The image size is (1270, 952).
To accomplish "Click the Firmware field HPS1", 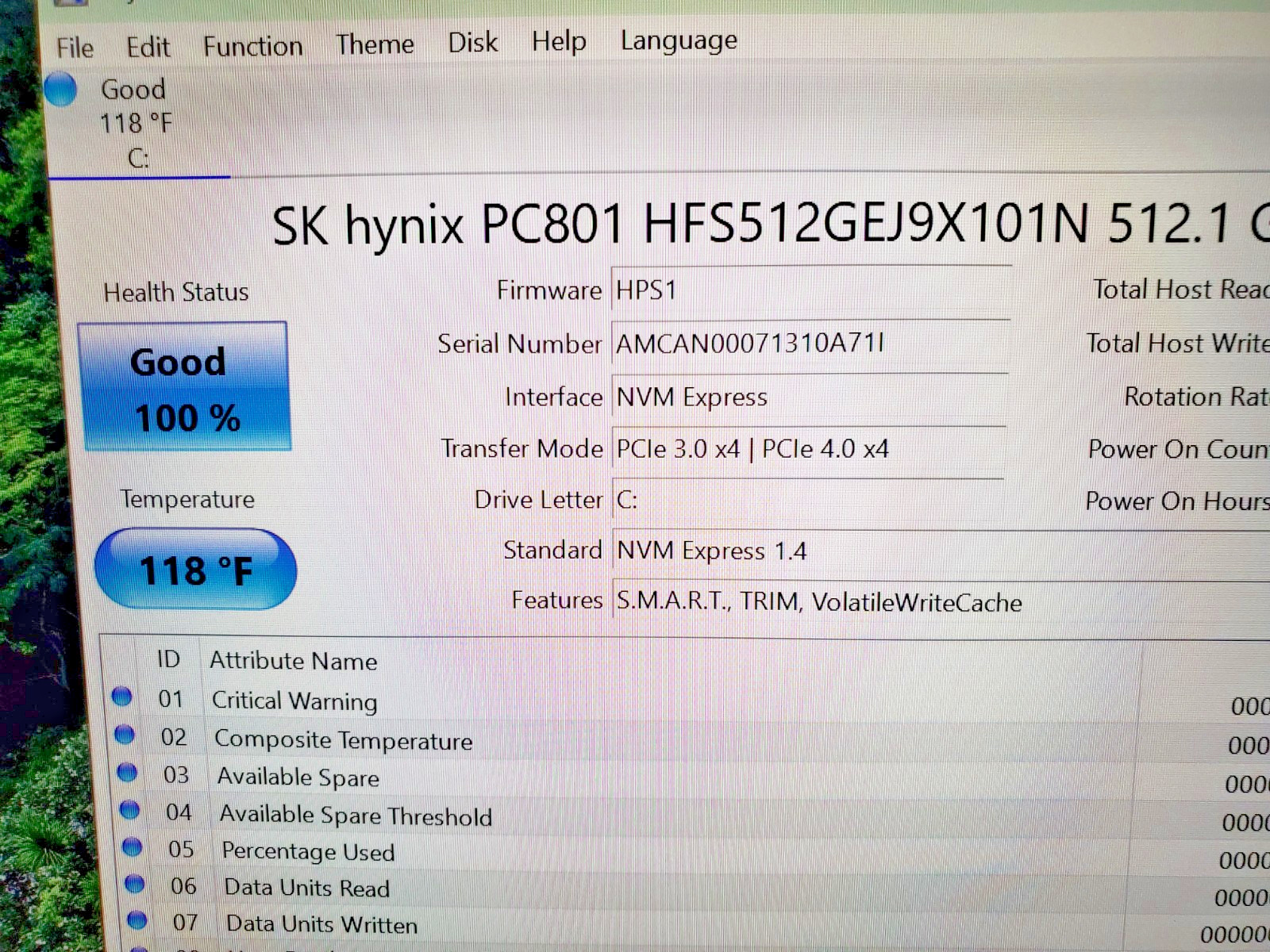I will [810, 290].
